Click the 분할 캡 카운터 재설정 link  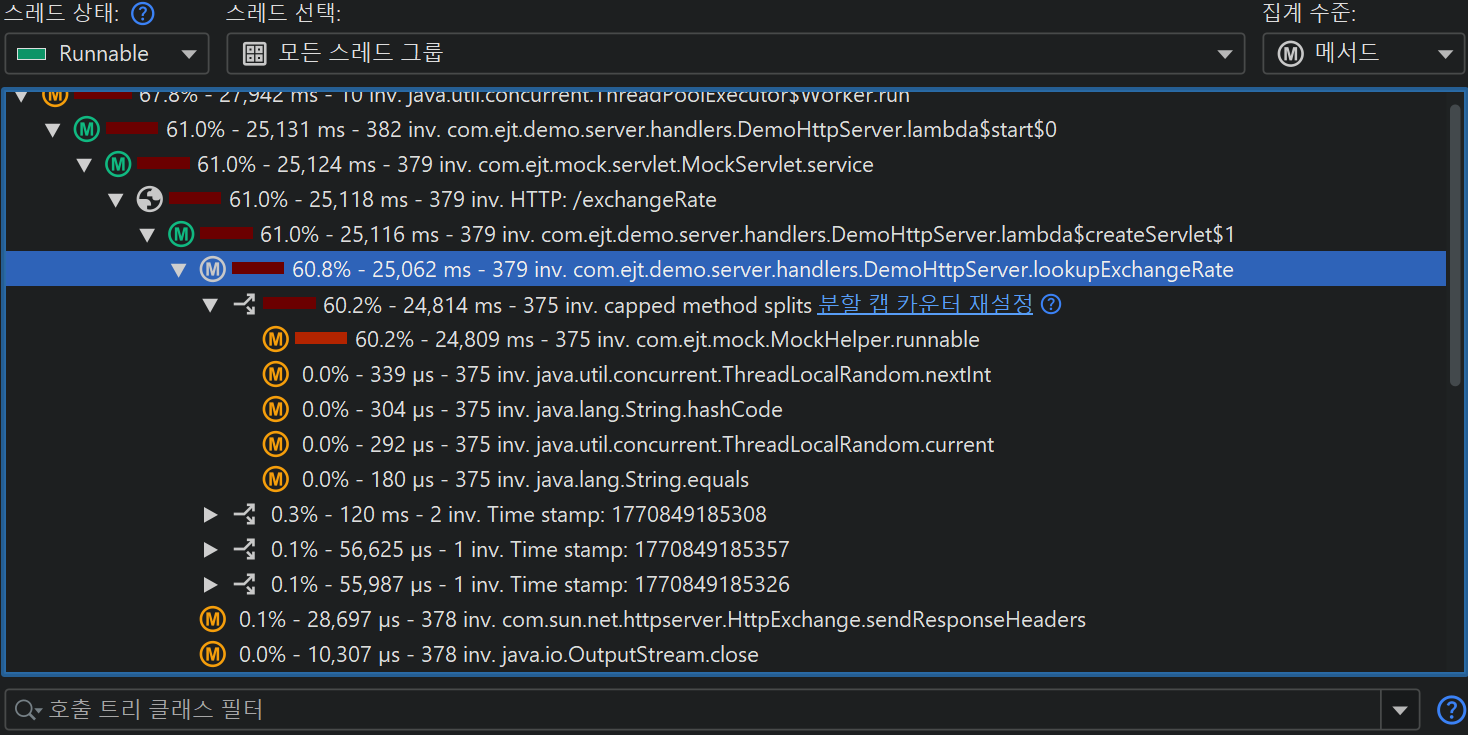tap(924, 305)
